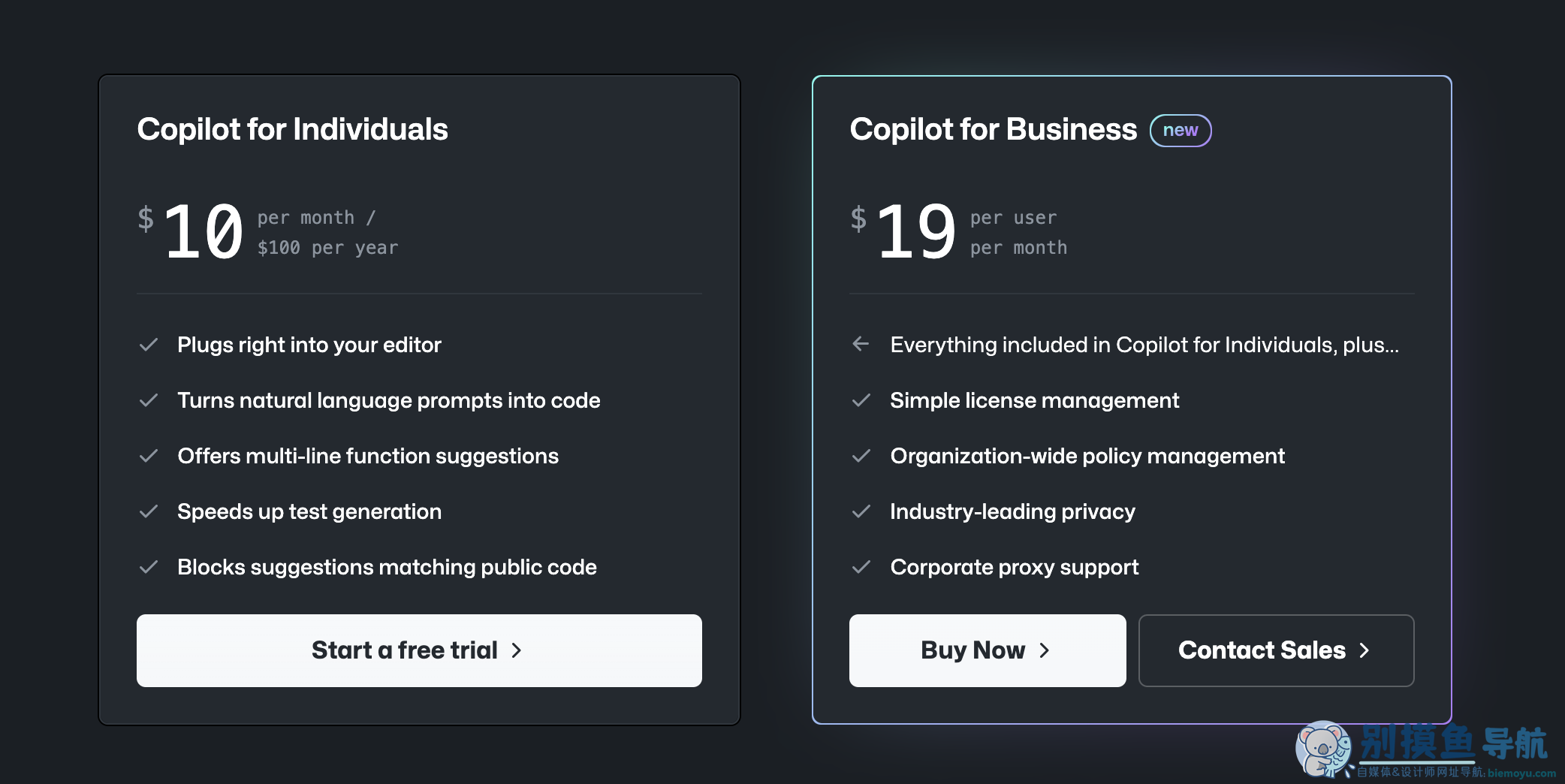
Task: Click the koala watermark logo
Action: 1323,749
